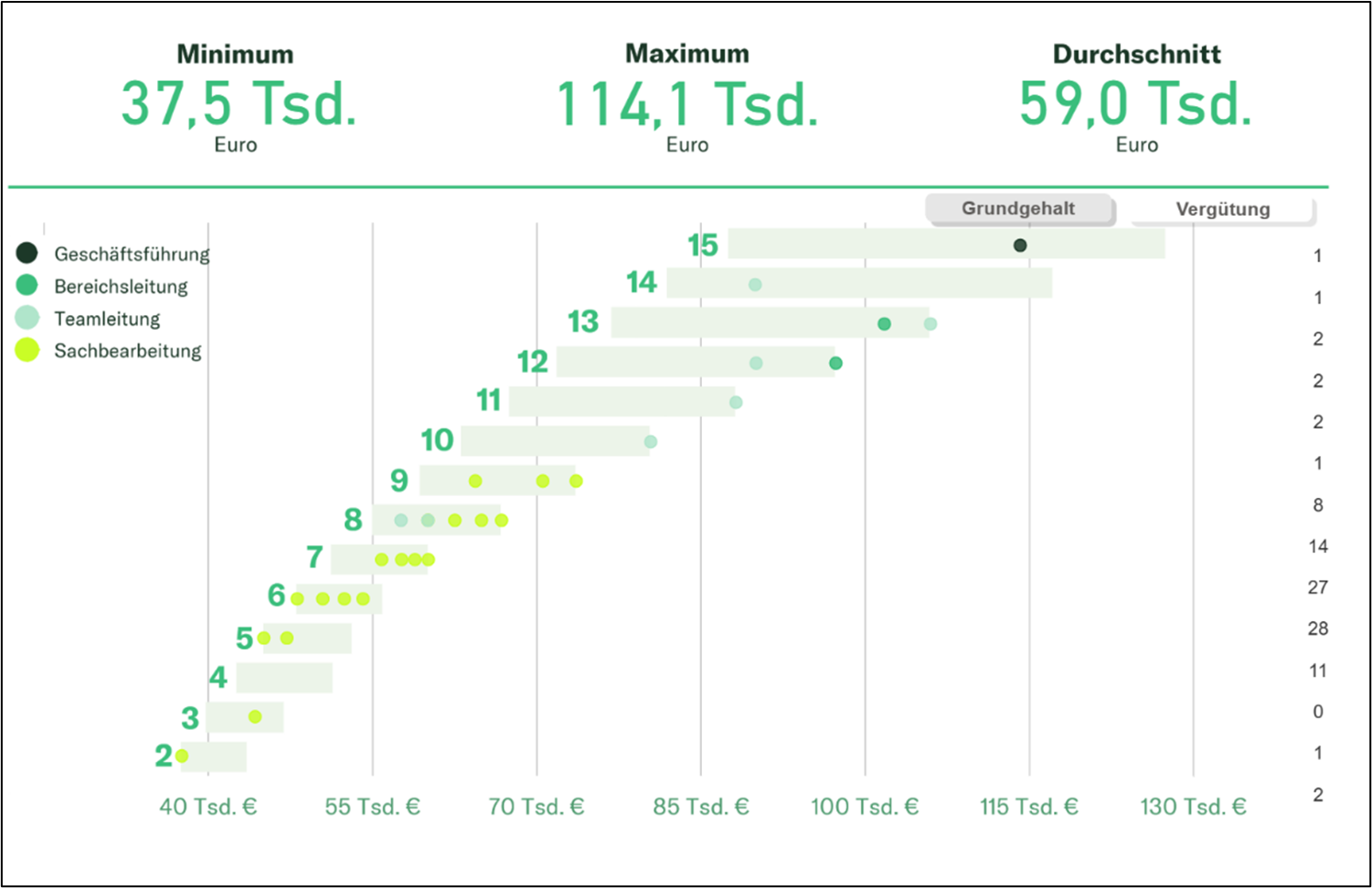Viewport: 1372px width, 888px height.
Task: Switch to the Grundgehalt tab
Action: pyautogui.click(x=1018, y=208)
